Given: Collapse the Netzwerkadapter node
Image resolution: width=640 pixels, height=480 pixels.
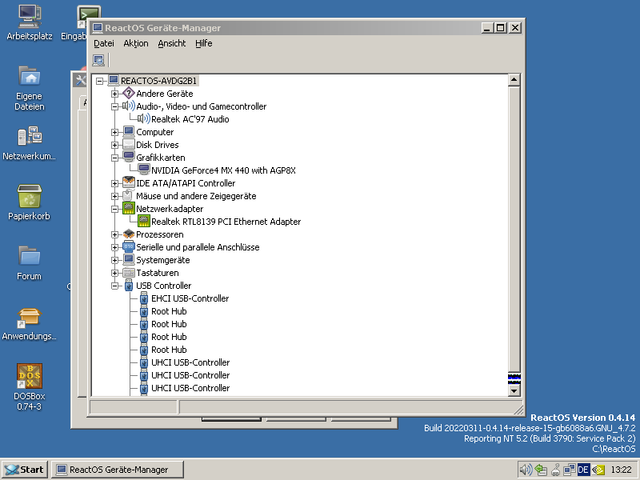Looking at the screenshot, I should click(115, 209).
